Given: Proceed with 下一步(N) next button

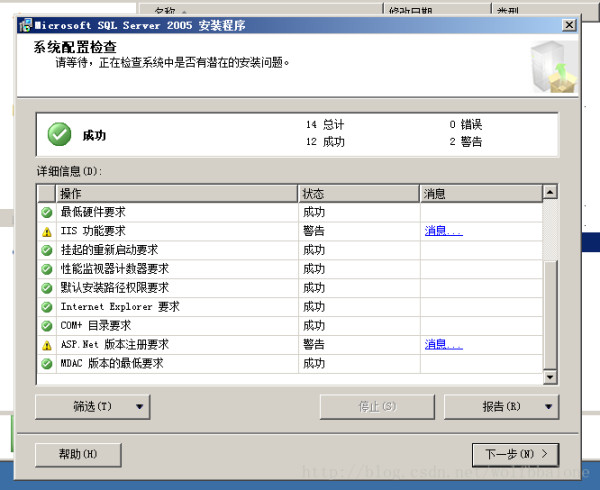Looking at the screenshot, I should pyautogui.click(x=515, y=454).
